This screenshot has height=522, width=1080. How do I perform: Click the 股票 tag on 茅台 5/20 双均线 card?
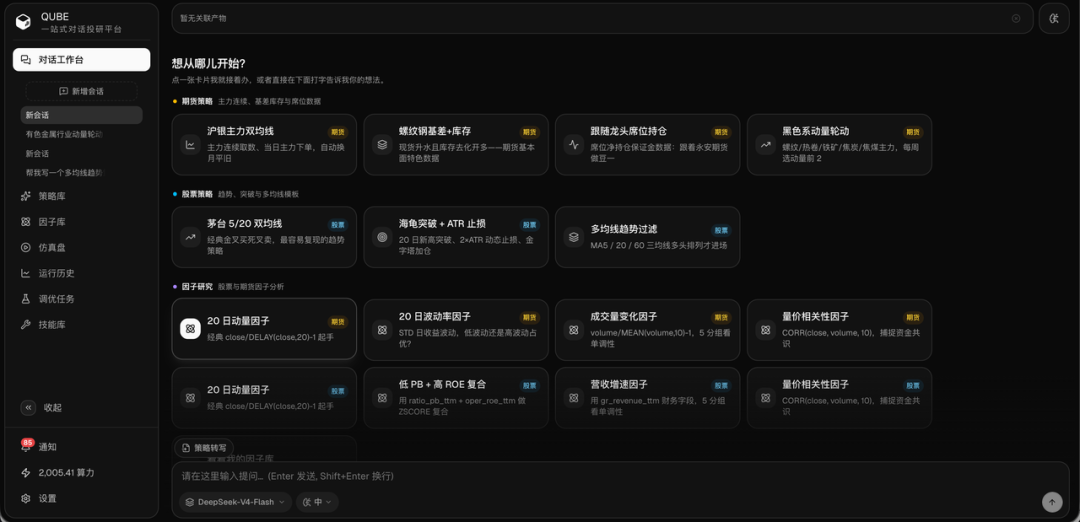[x=338, y=225]
